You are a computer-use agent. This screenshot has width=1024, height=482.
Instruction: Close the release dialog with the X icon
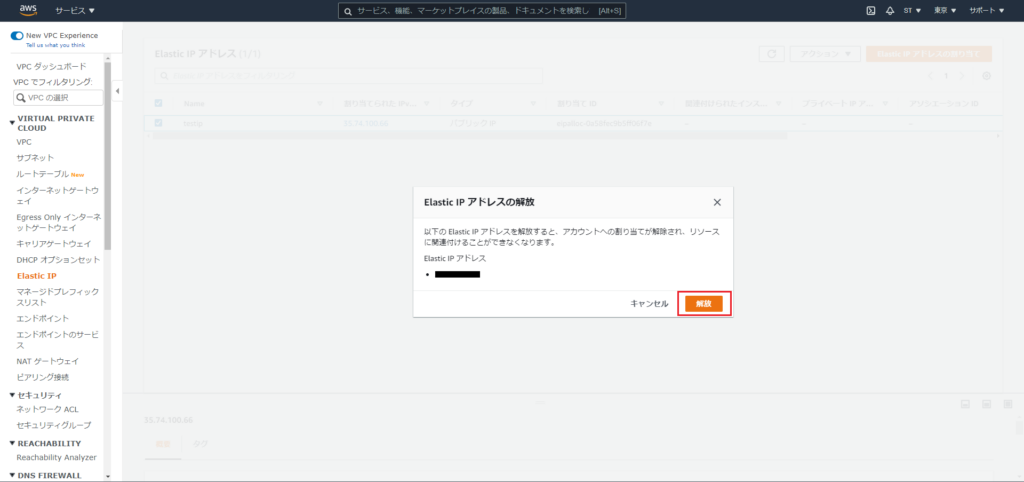click(717, 201)
